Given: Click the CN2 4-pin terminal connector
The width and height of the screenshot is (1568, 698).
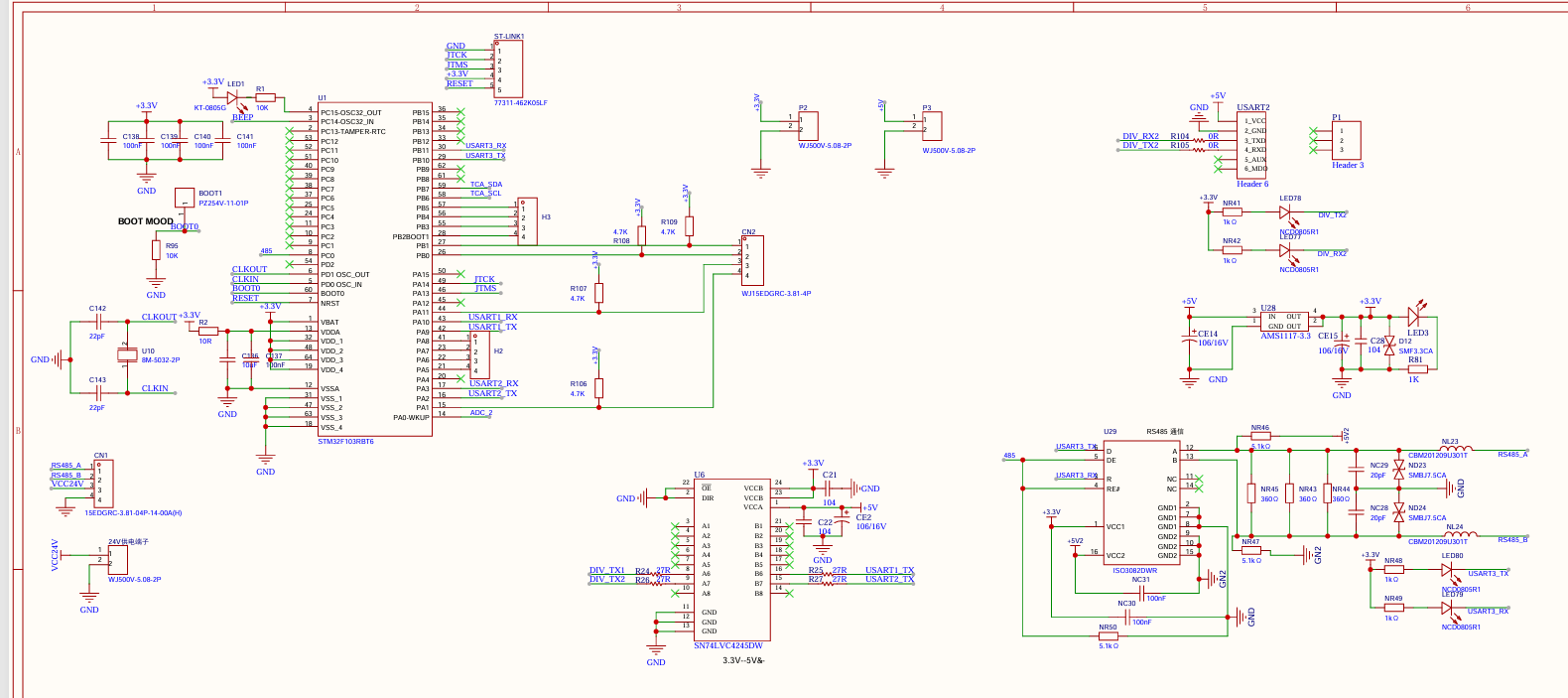Looking at the screenshot, I should [751, 261].
